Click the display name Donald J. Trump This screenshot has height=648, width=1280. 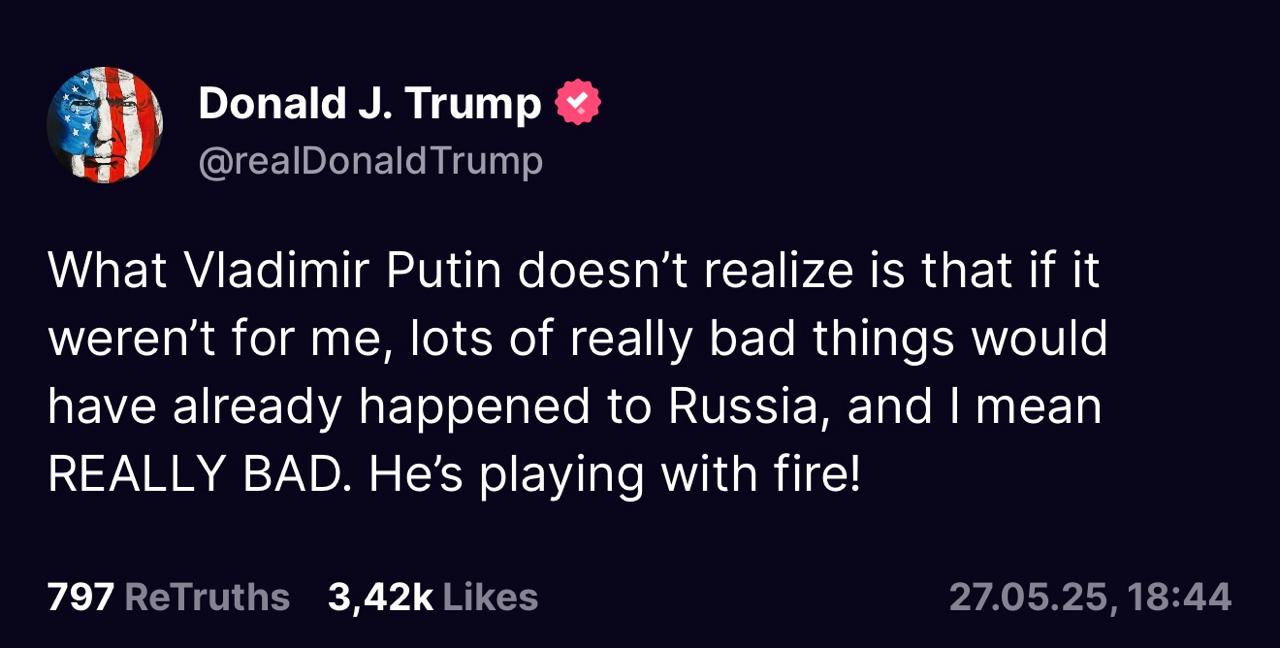click(x=370, y=103)
